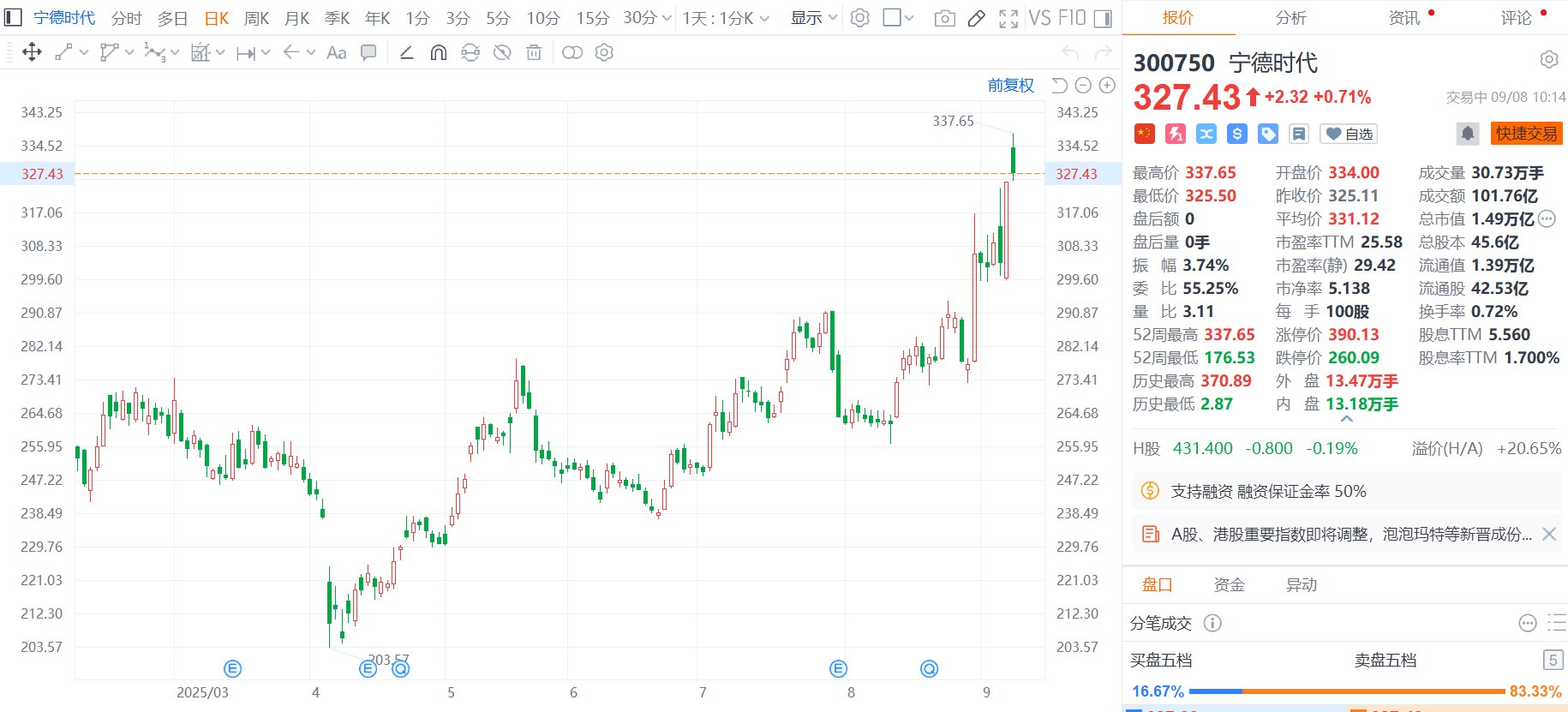Viewport: 1568px width, 712px height.
Task: Open the 1天:1分K dropdown
Action: (726, 18)
